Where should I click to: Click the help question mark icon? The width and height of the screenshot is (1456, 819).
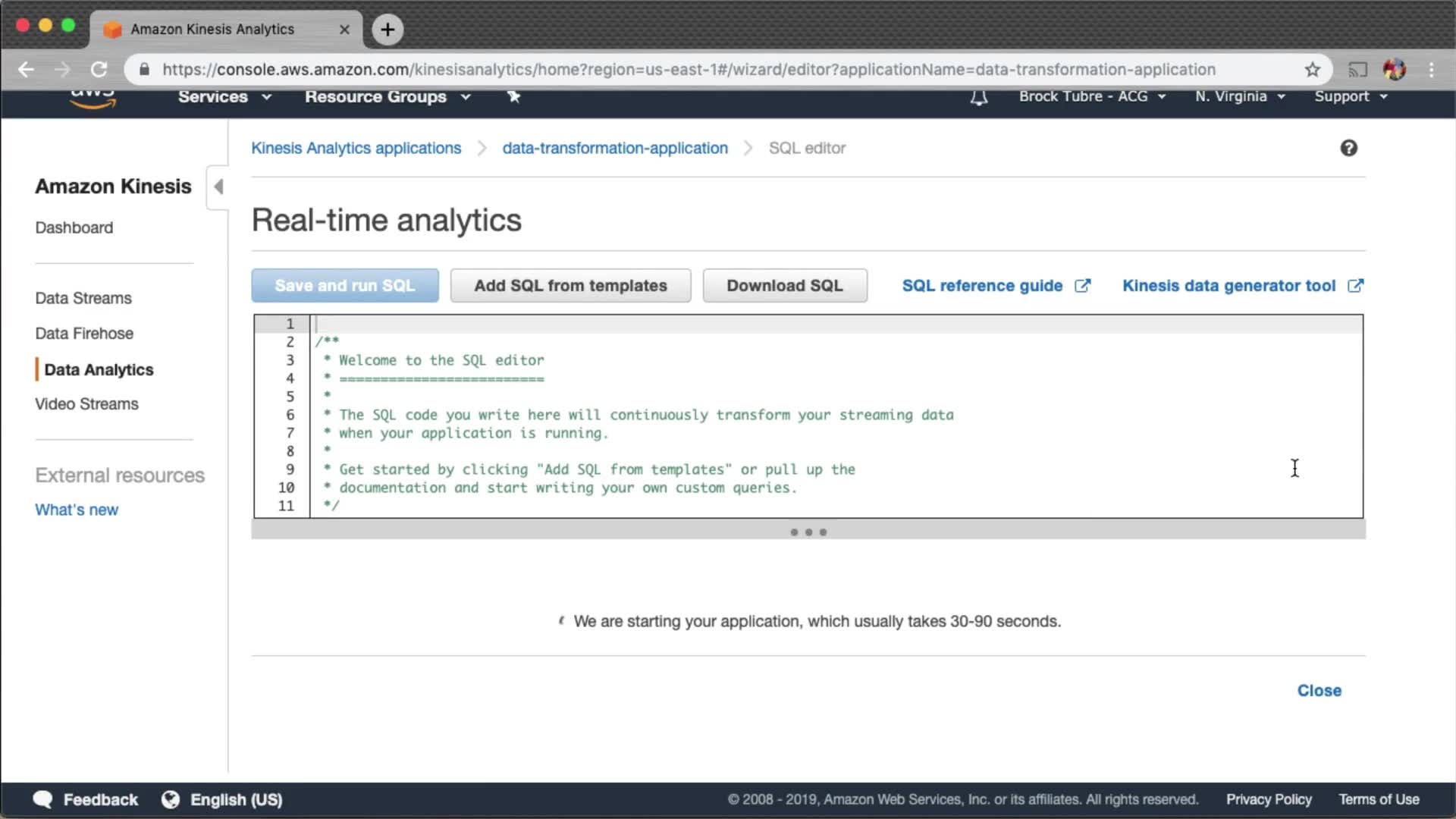[x=1348, y=148]
